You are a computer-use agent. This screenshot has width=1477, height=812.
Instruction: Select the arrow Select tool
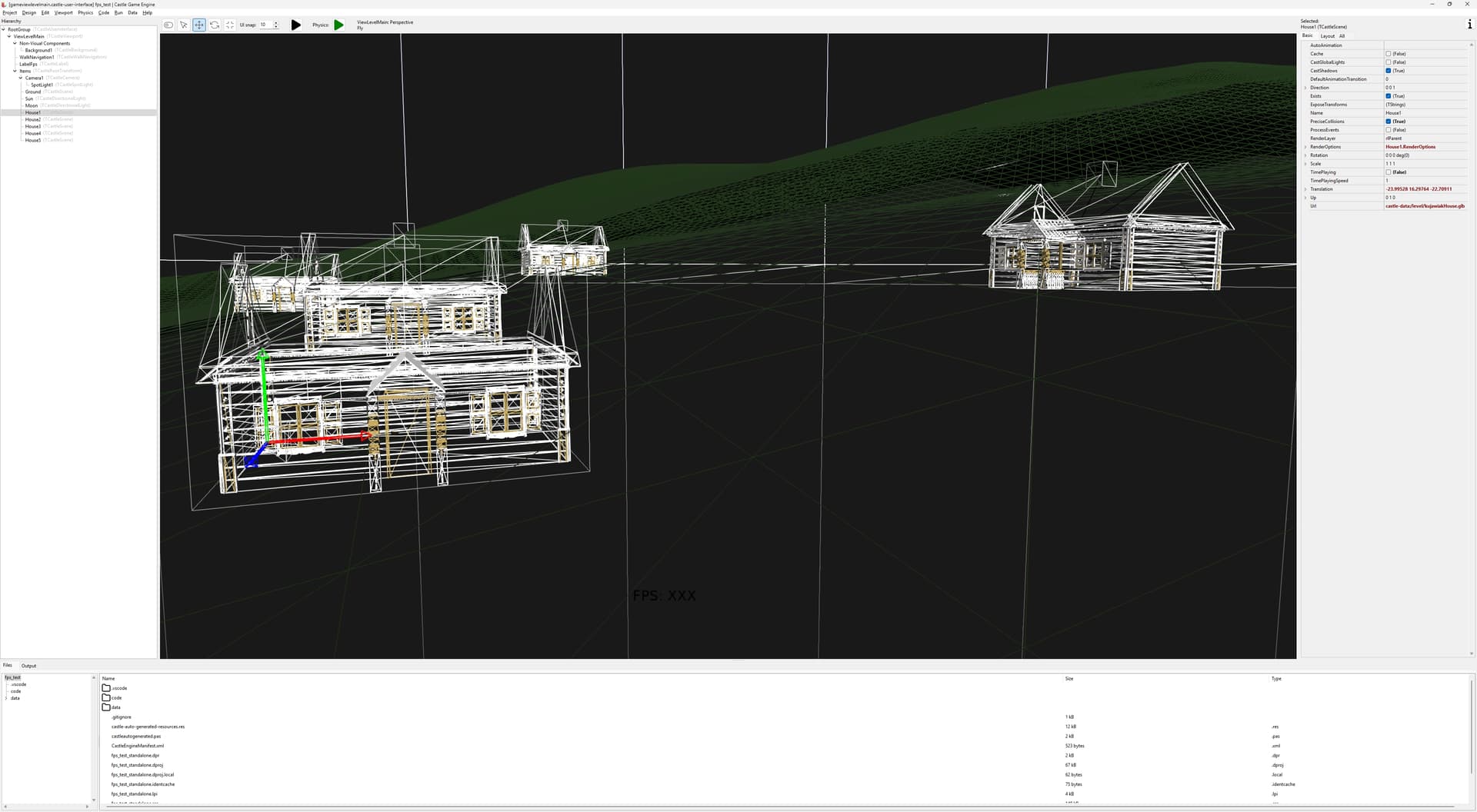184,25
